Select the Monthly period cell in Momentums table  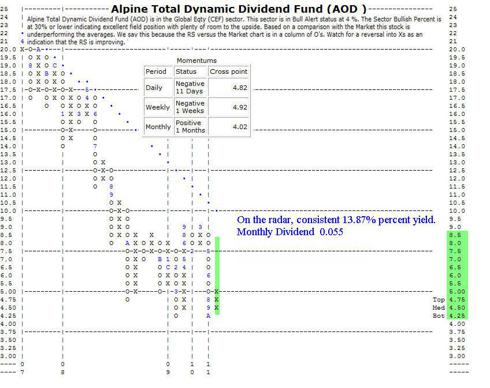point(159,127)
